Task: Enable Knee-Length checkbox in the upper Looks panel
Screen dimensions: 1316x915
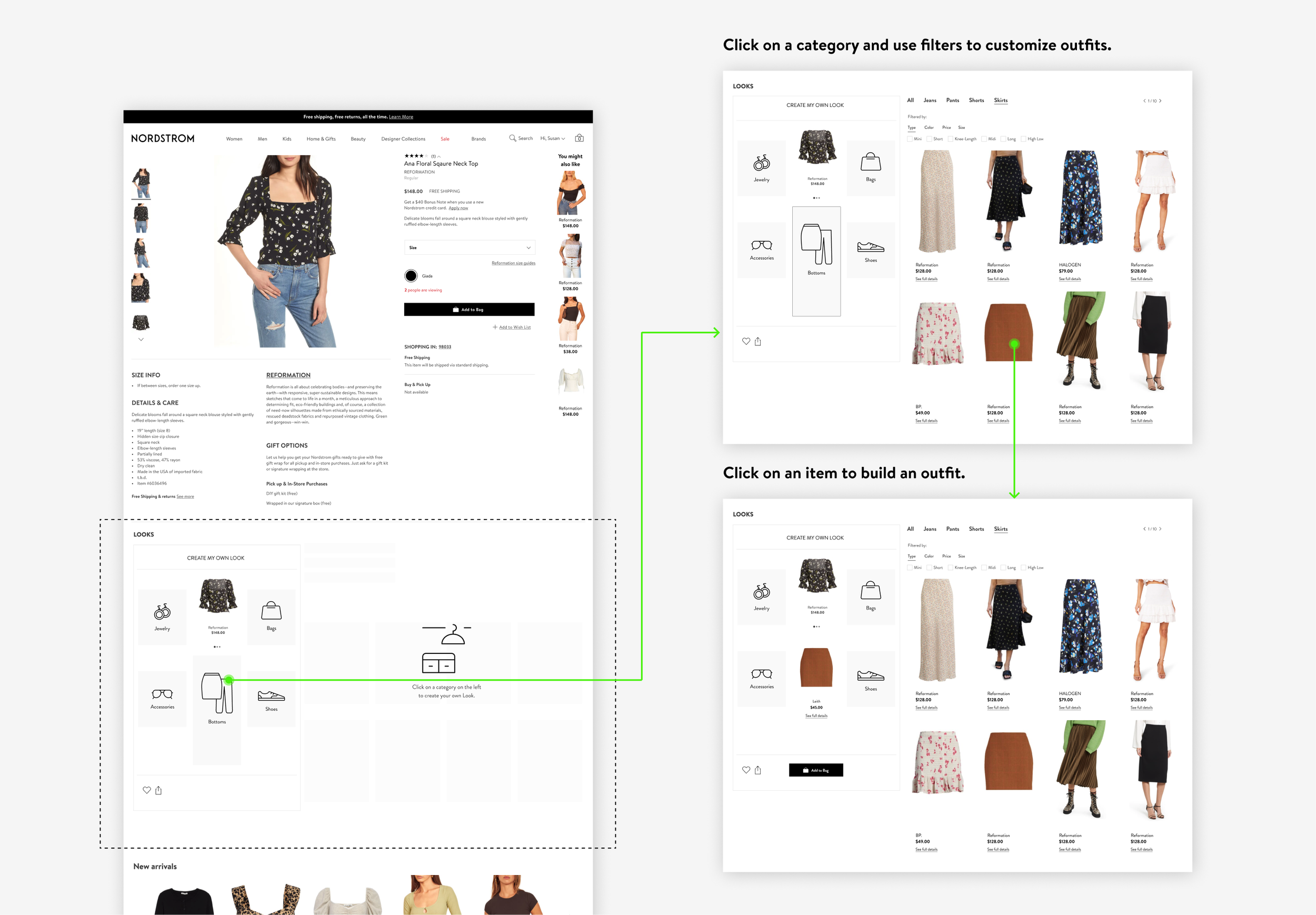Action: click(950, 139)
